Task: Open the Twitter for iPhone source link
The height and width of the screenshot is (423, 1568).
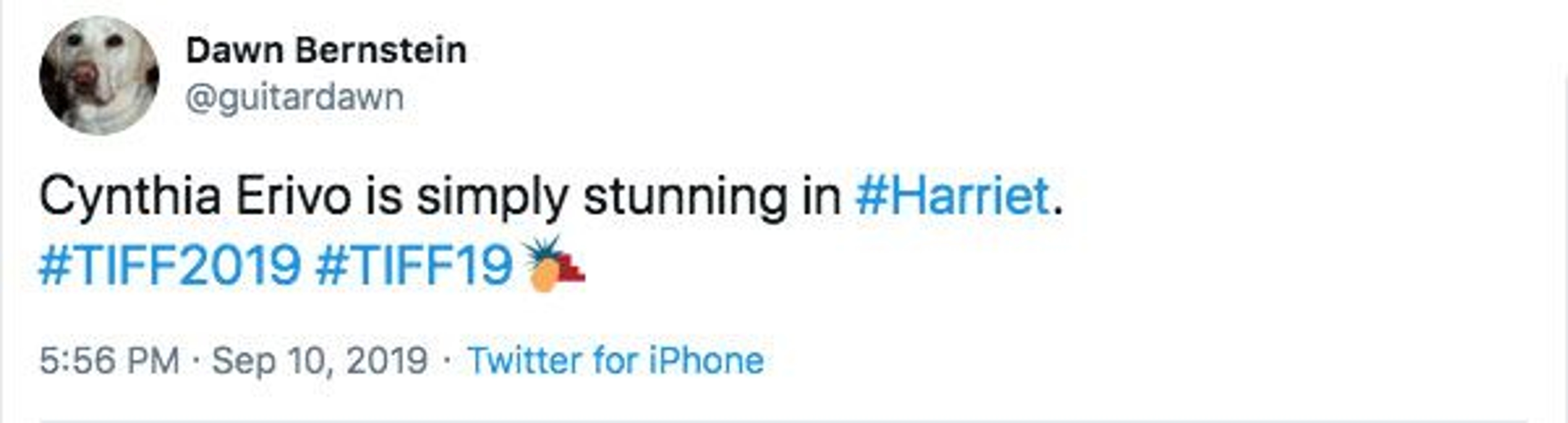Action: 615,361
